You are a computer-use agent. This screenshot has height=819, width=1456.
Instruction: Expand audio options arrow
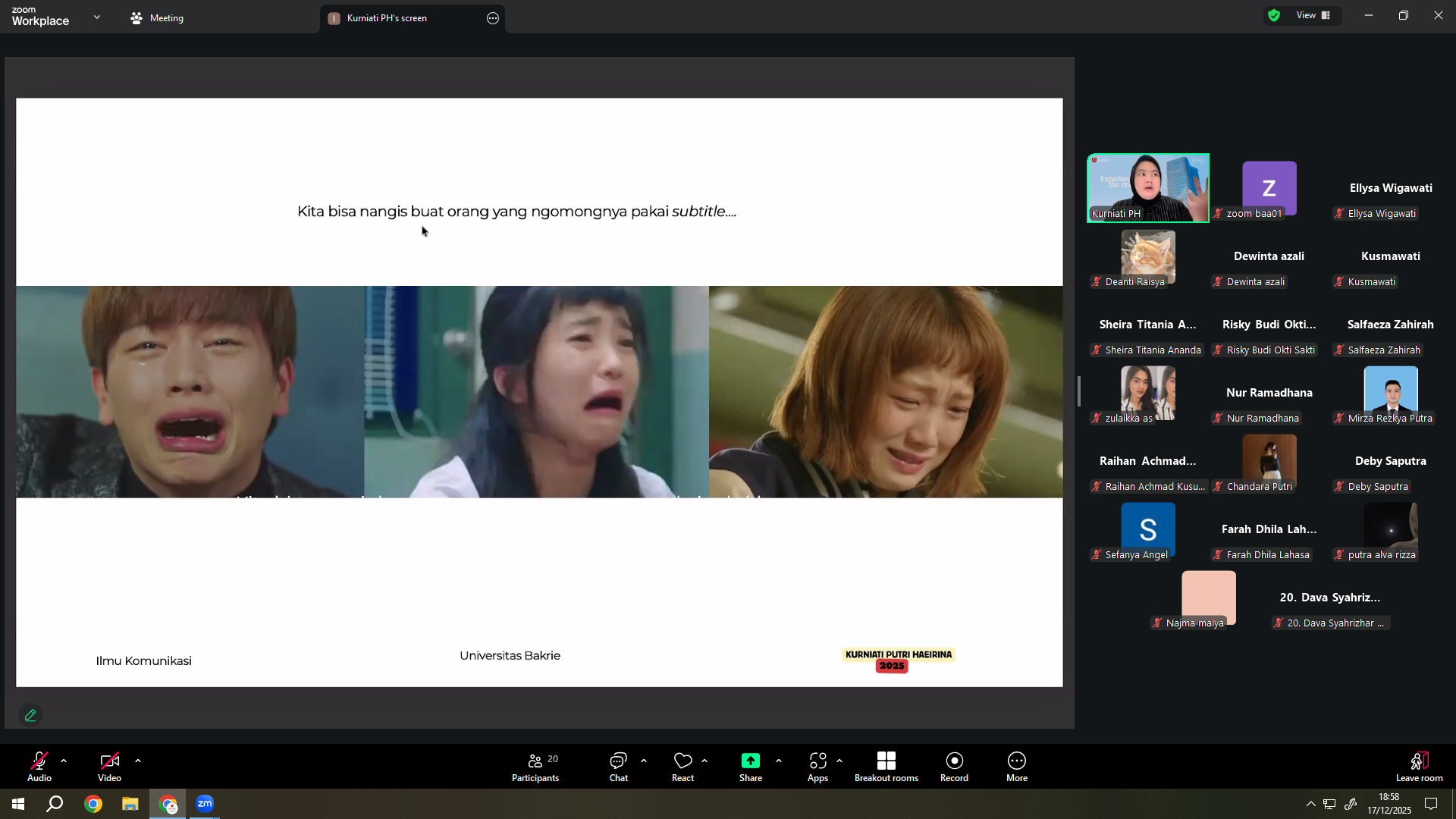click(64, 761)
